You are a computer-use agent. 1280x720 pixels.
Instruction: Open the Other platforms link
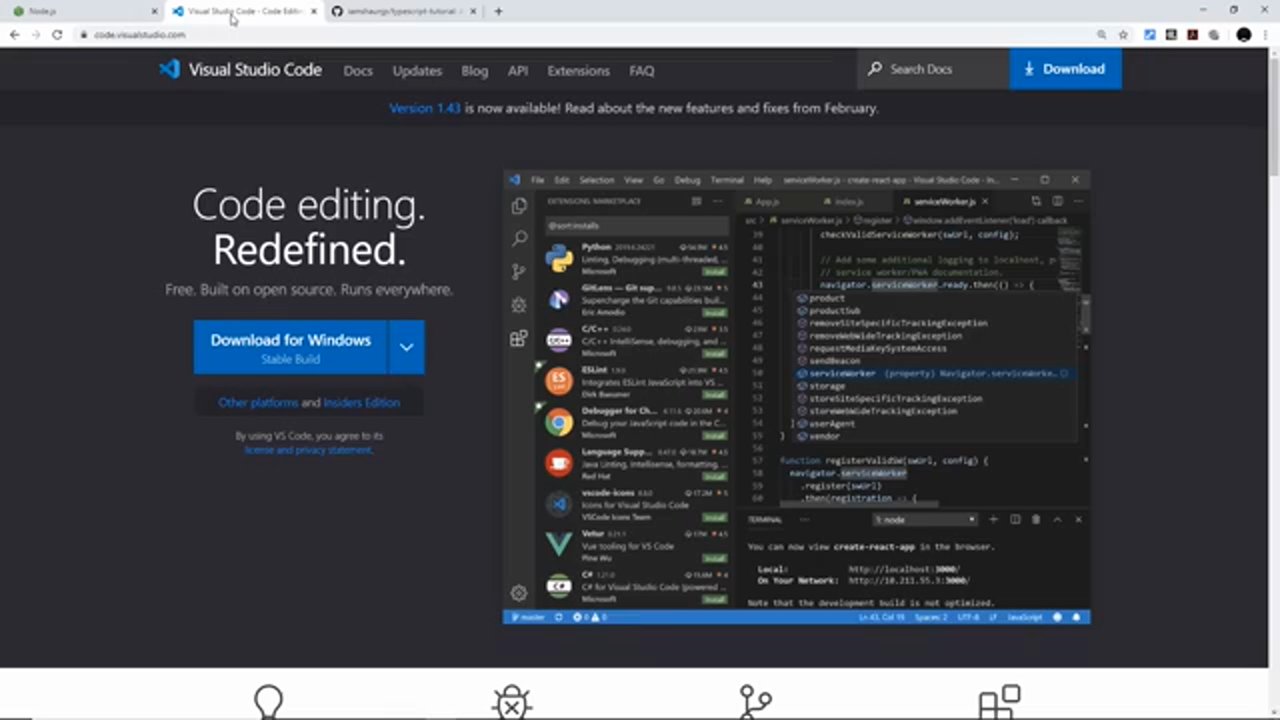click(x=258, y=402)
